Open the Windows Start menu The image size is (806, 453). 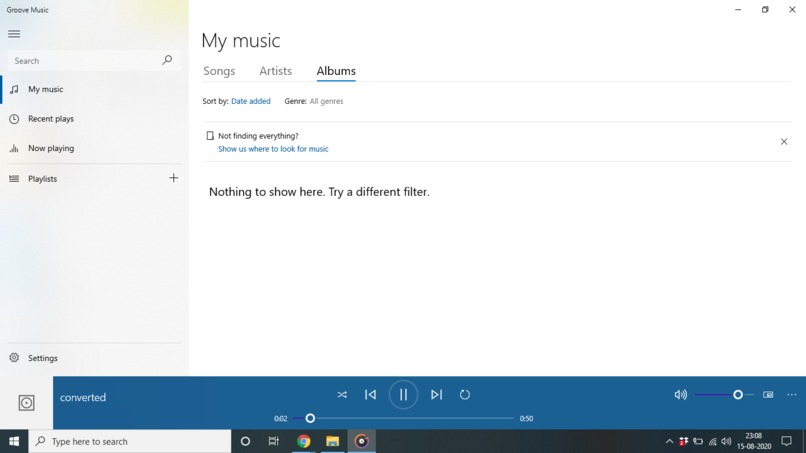pos(14,441)
